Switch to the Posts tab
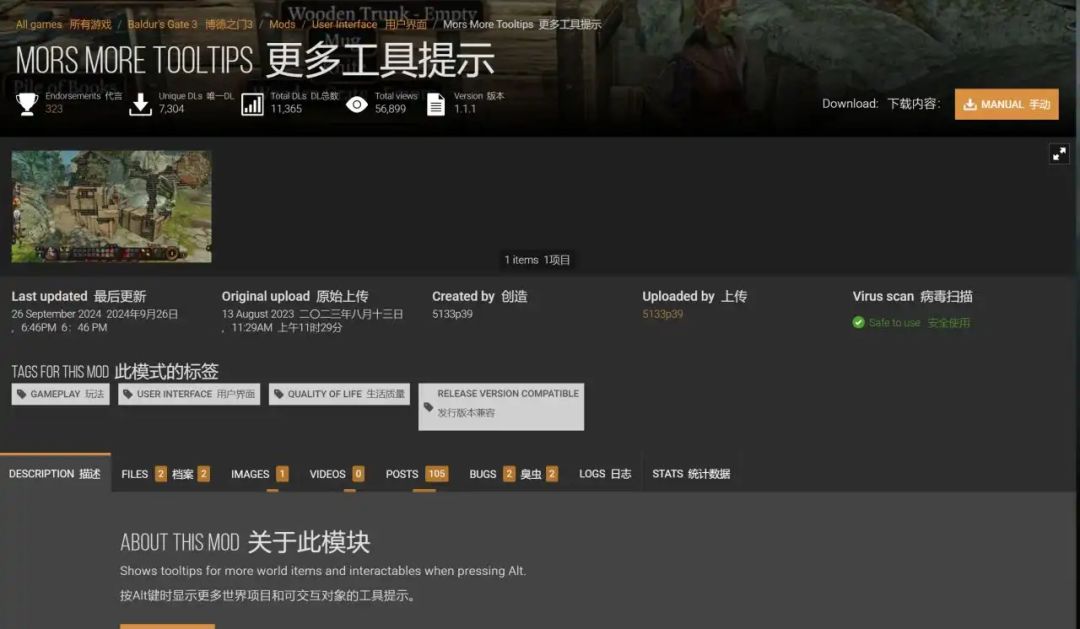Viewport: 1080px width, 629px height. tap(417, 474)
